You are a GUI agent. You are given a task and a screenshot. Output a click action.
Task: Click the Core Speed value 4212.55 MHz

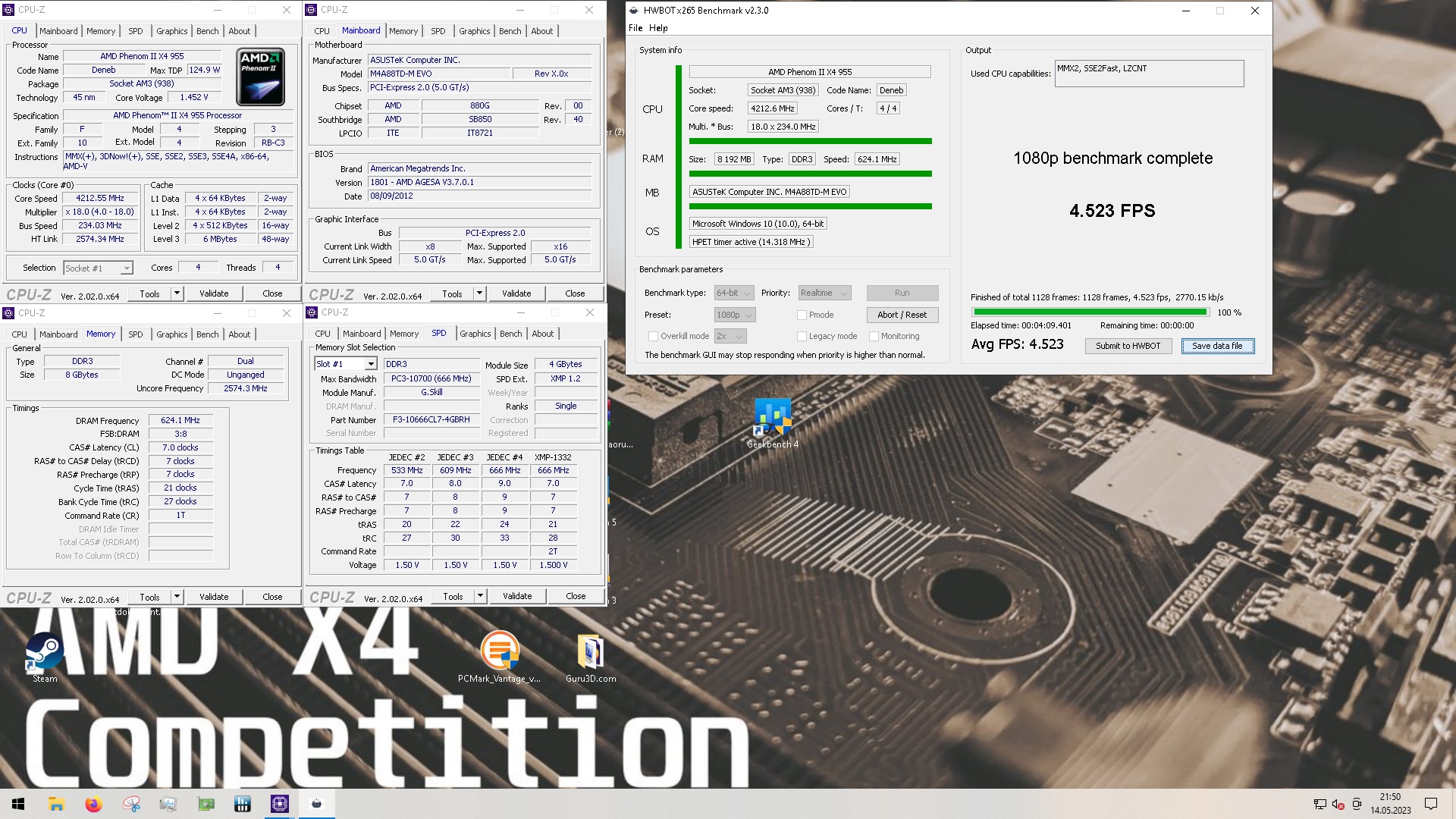(x=99, y=198)
